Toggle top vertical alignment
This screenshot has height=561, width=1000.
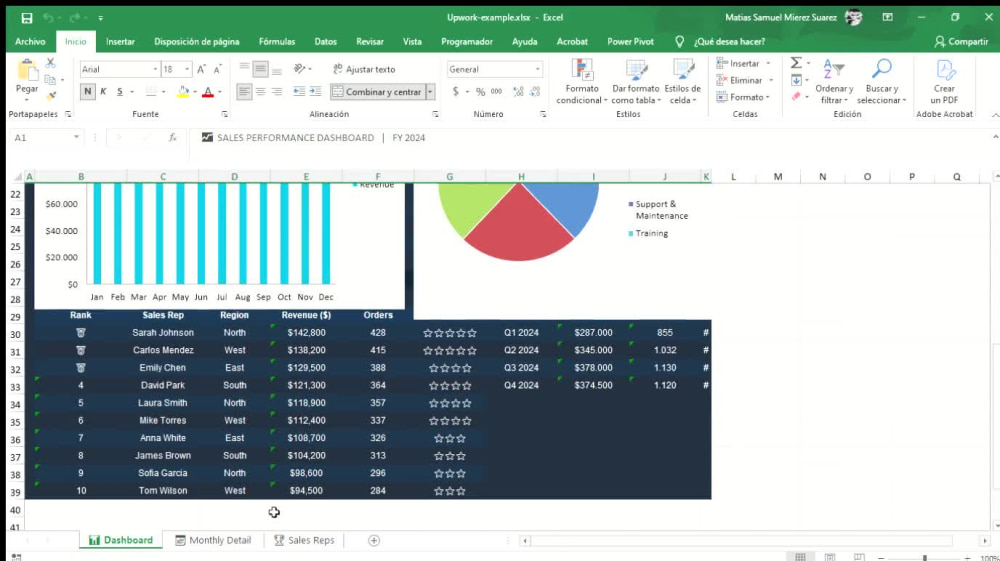pyautogui.click(x=244, y=68)
